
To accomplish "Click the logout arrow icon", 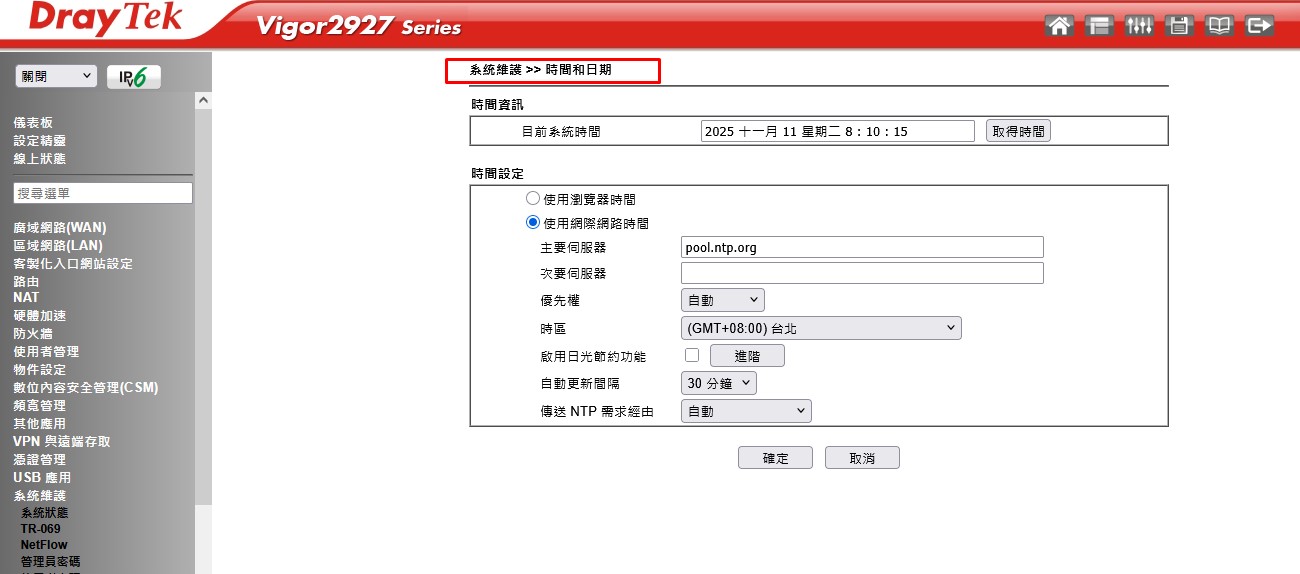I will point(1259,26).
